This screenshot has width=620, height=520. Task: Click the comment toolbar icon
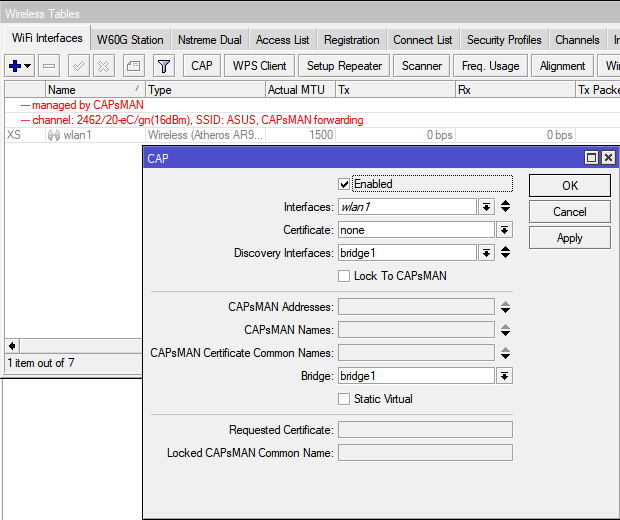[x=133, y=66]
